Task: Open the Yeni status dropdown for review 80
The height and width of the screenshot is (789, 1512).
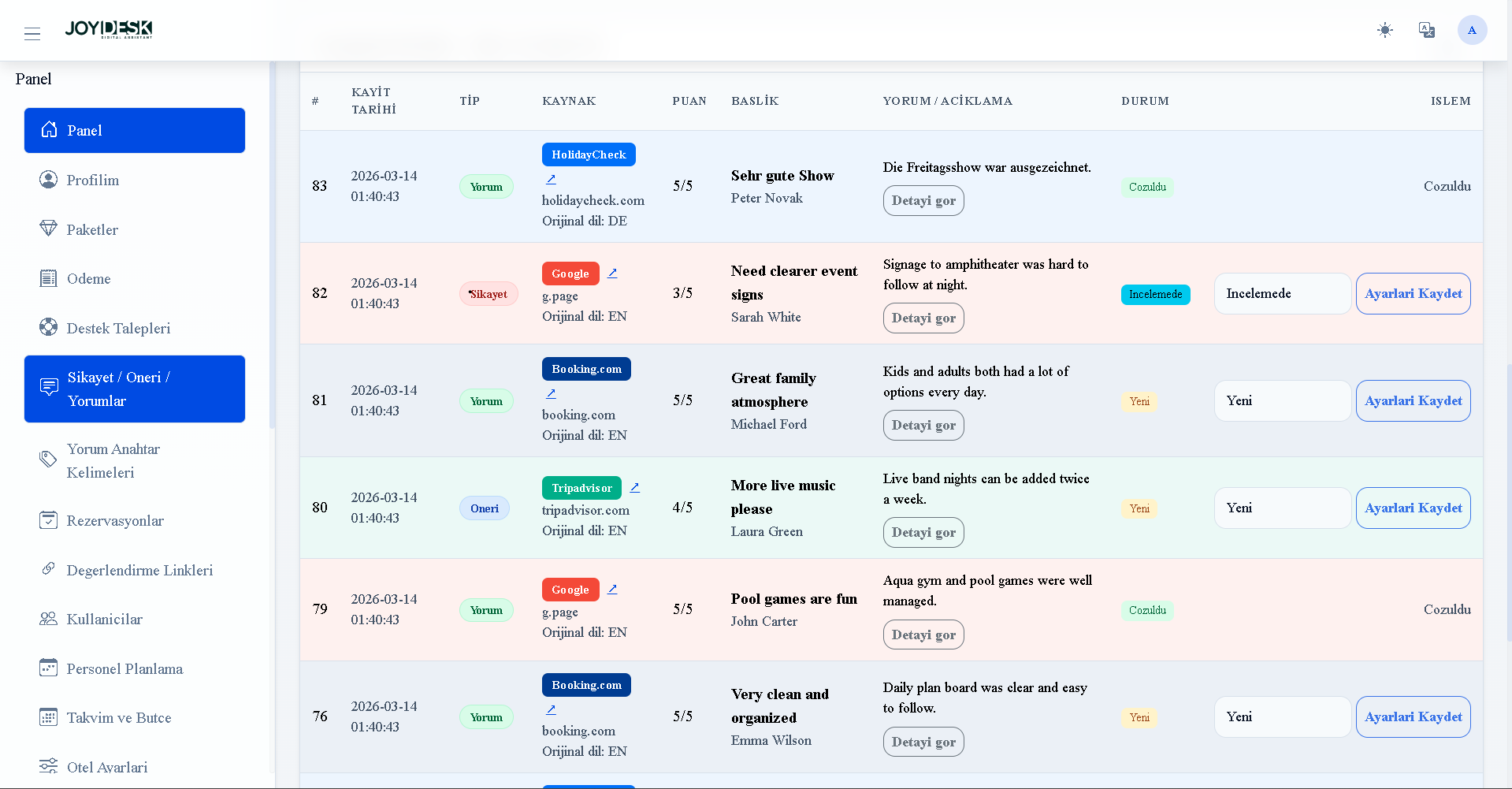Action: coord(1282,508)
